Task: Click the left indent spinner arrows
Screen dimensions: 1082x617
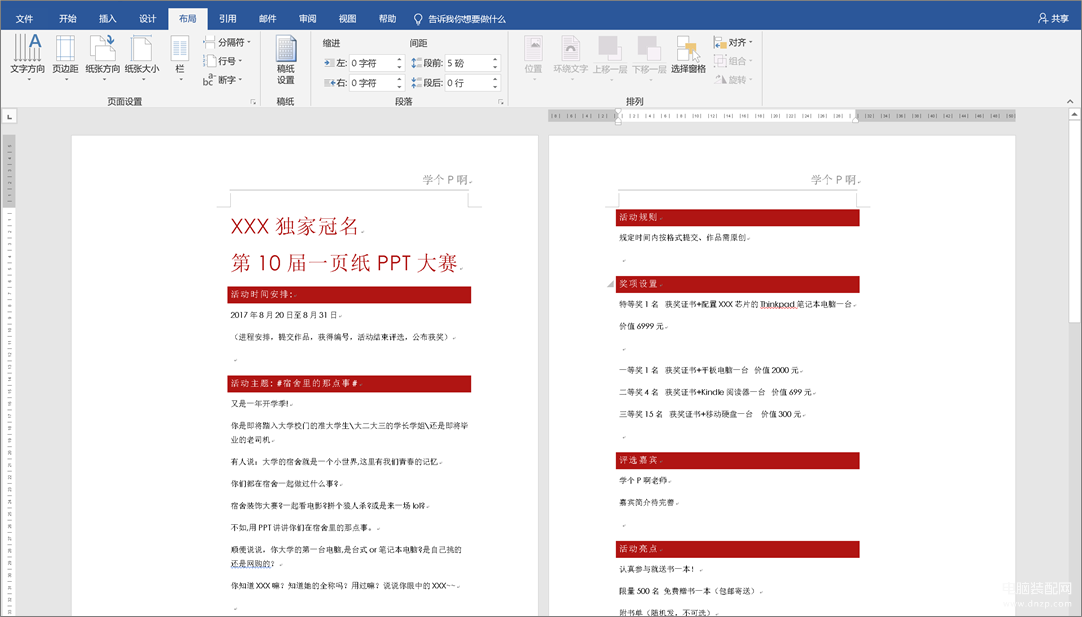Action: (399, 63)
